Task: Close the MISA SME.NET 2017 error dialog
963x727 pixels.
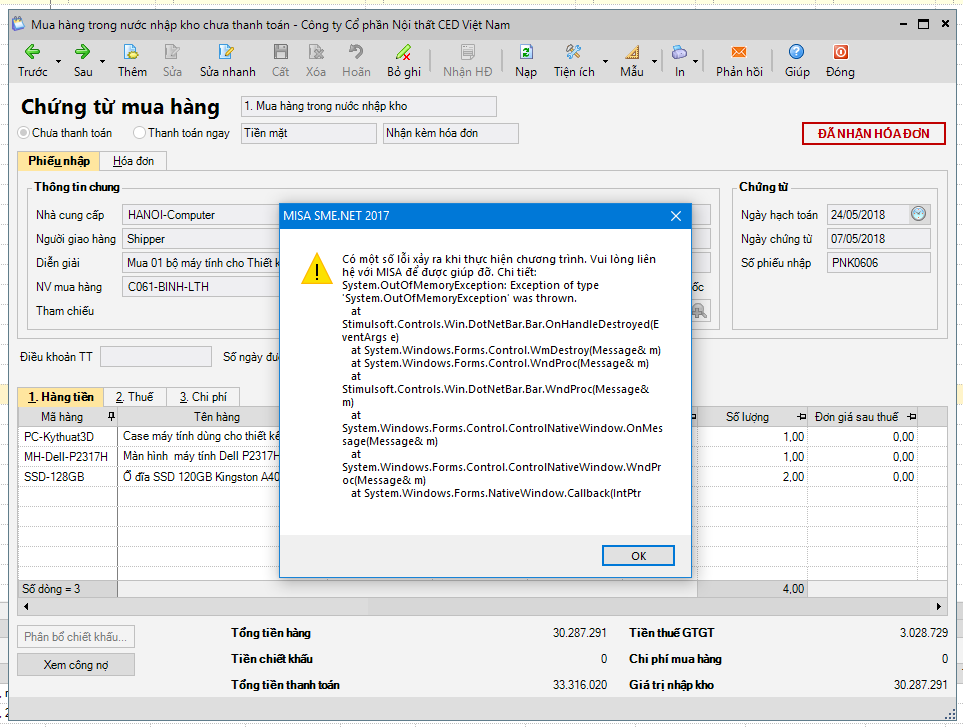Action: coord(676,216)
